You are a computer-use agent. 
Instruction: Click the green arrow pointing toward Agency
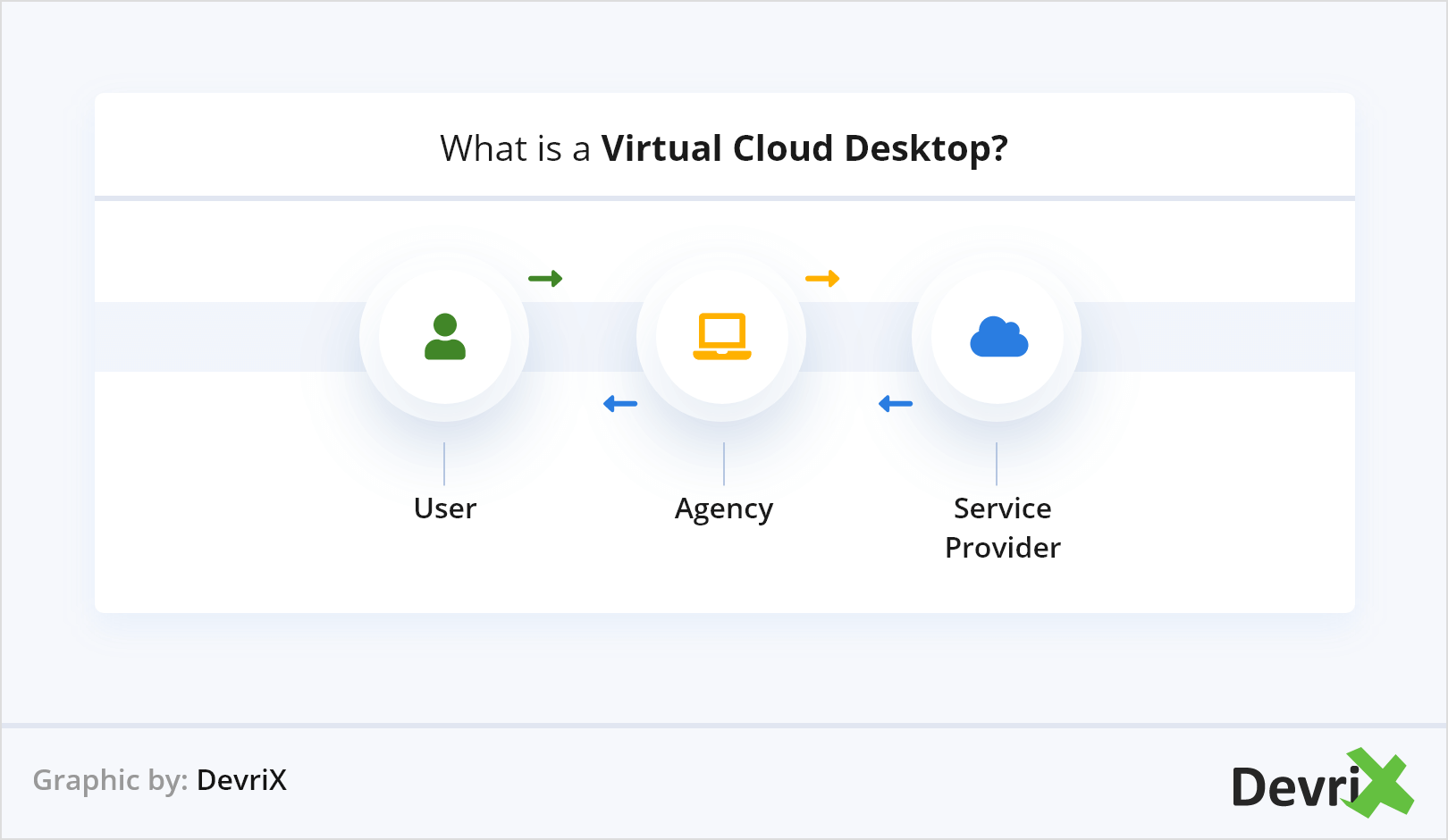click(x=545, y=279)
